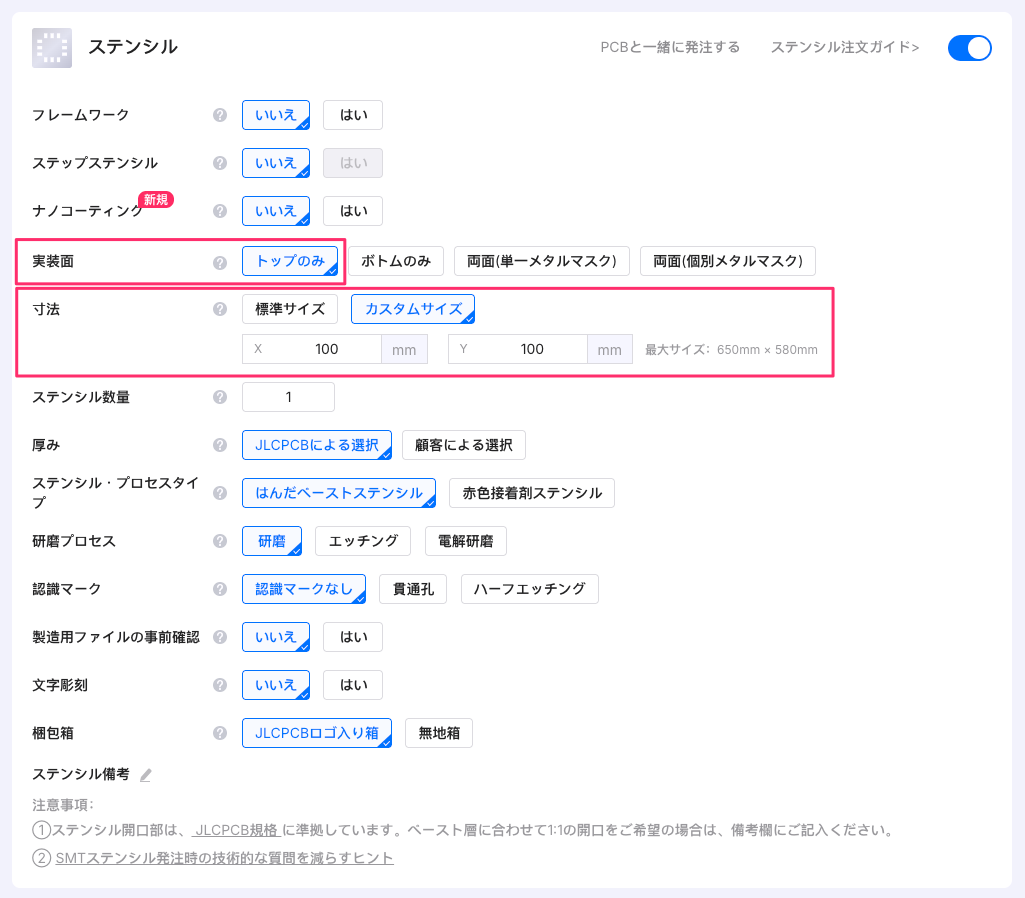Select 両面(個別メタルマスク) option

coord(727,261)
